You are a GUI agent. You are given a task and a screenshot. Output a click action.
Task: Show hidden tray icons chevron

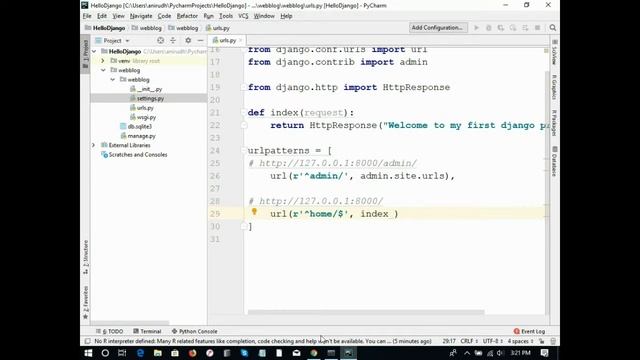tap(467, 353)
